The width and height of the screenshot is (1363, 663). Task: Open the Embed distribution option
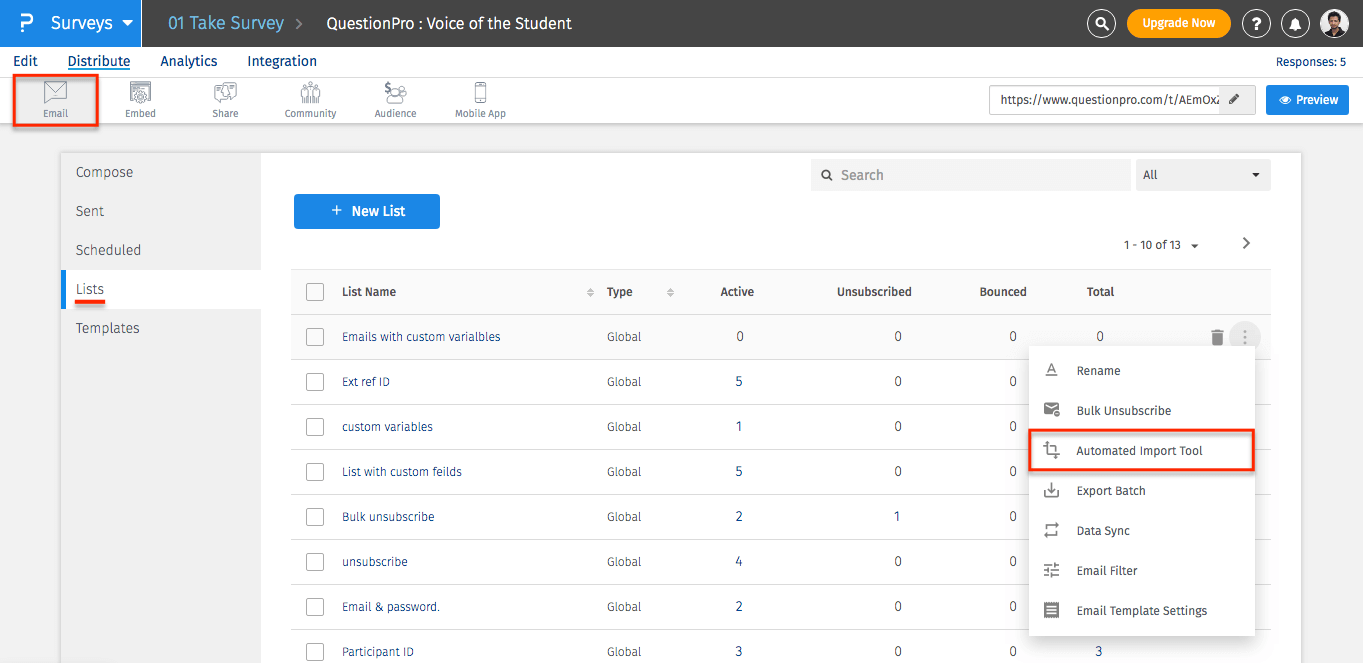pyautogui.click(x=140, y=99)
